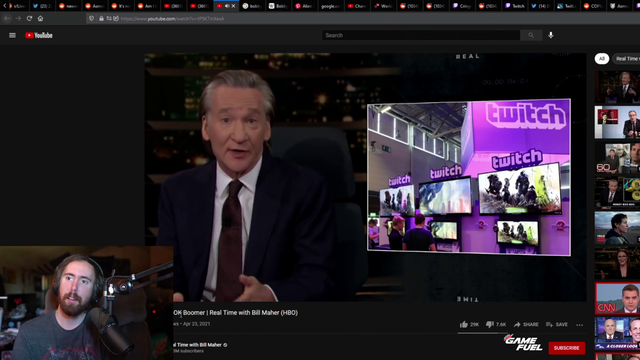This screenshot has height=360, width=640.
Task: Click the red SUBSCRIBE button
Action: (567, 348)
